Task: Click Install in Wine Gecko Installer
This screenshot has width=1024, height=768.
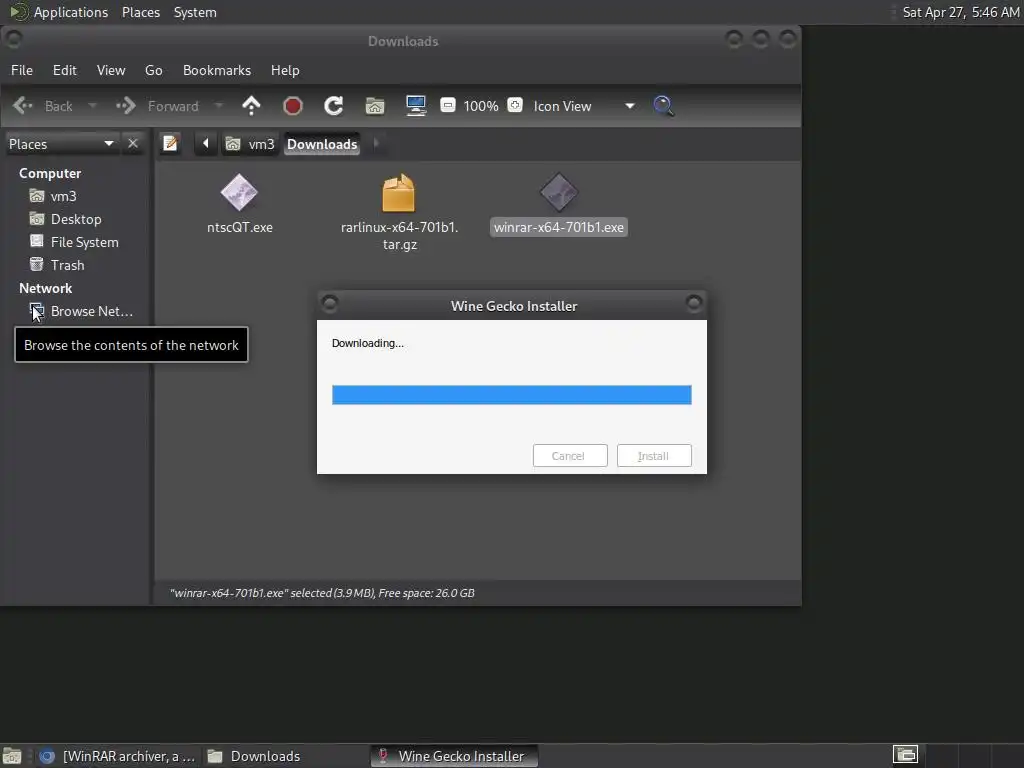Action: (654, 456)
